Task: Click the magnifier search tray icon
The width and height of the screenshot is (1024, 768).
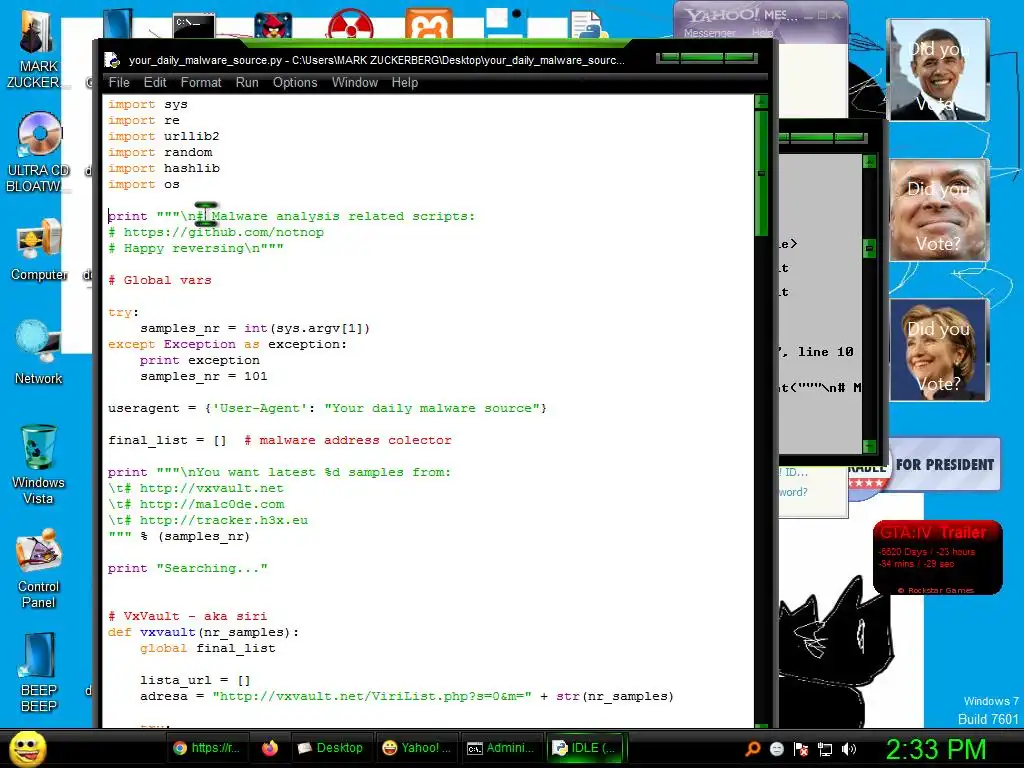Action: click(753, 748)
